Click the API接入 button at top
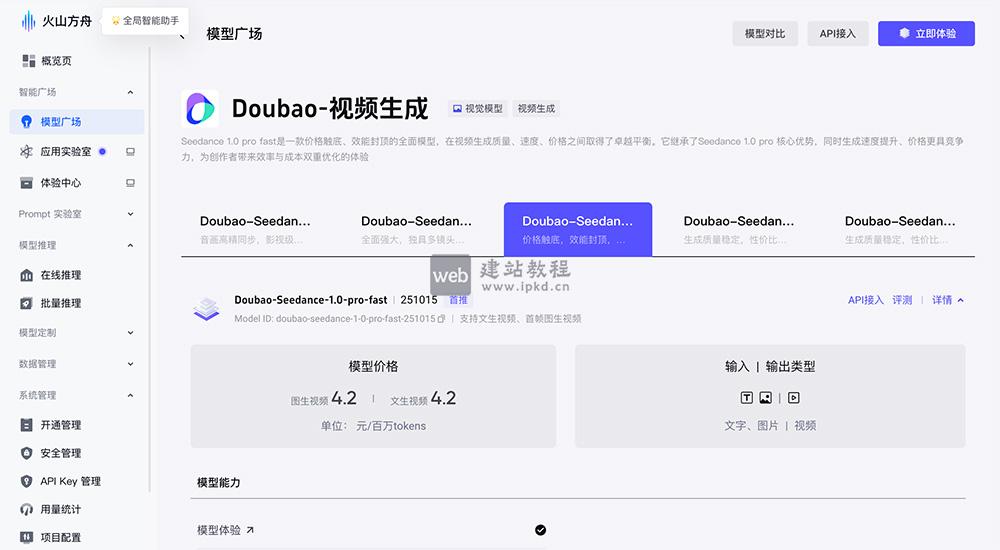This screenshot has height=550, width=1000. pos(837,33)
